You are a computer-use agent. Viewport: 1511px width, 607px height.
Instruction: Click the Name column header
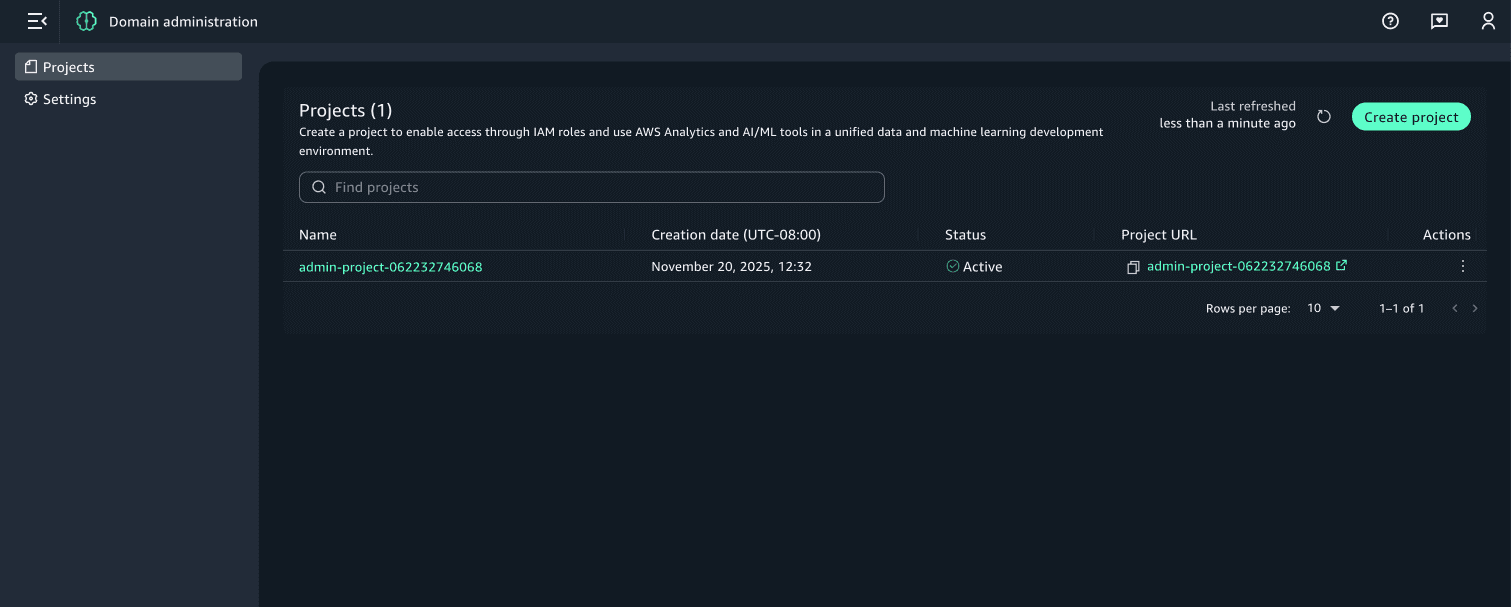point(318,235)
